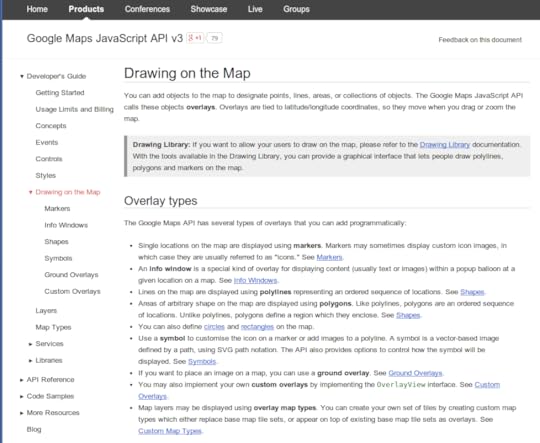Open Info Windows sidebar sub-item
540x443 pixels.
(66, 225)
